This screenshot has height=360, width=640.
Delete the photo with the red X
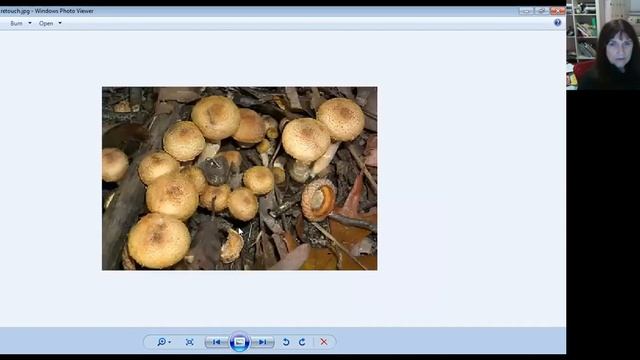pos(324,342)
